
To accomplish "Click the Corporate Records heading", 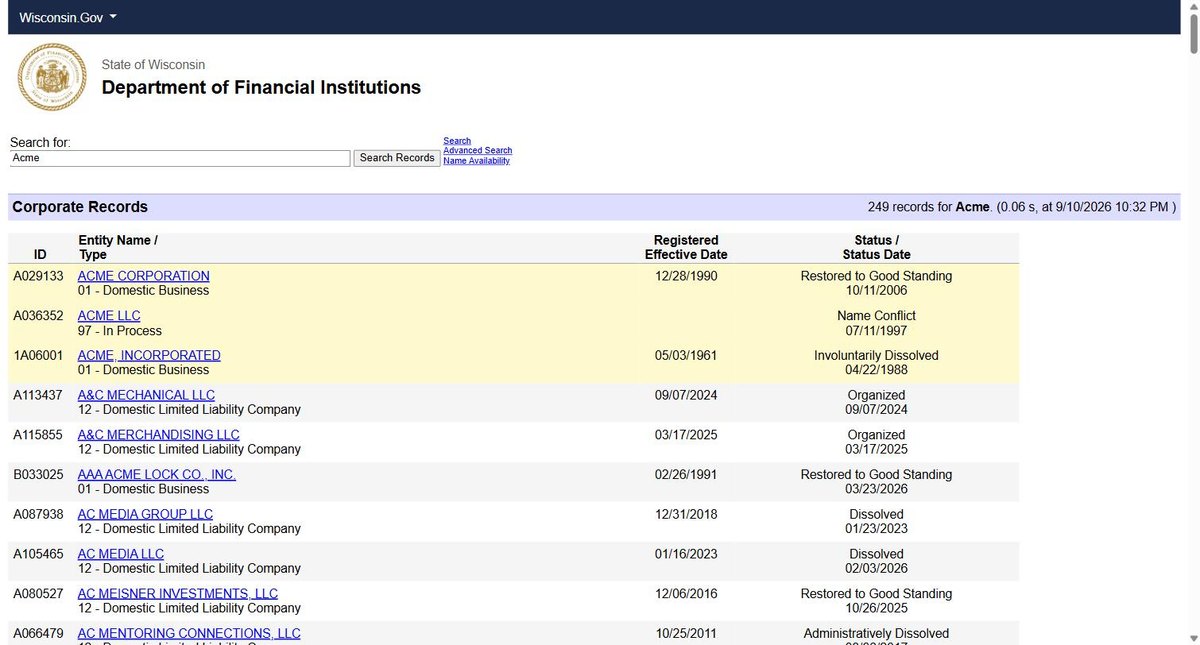I will point(80,207).
